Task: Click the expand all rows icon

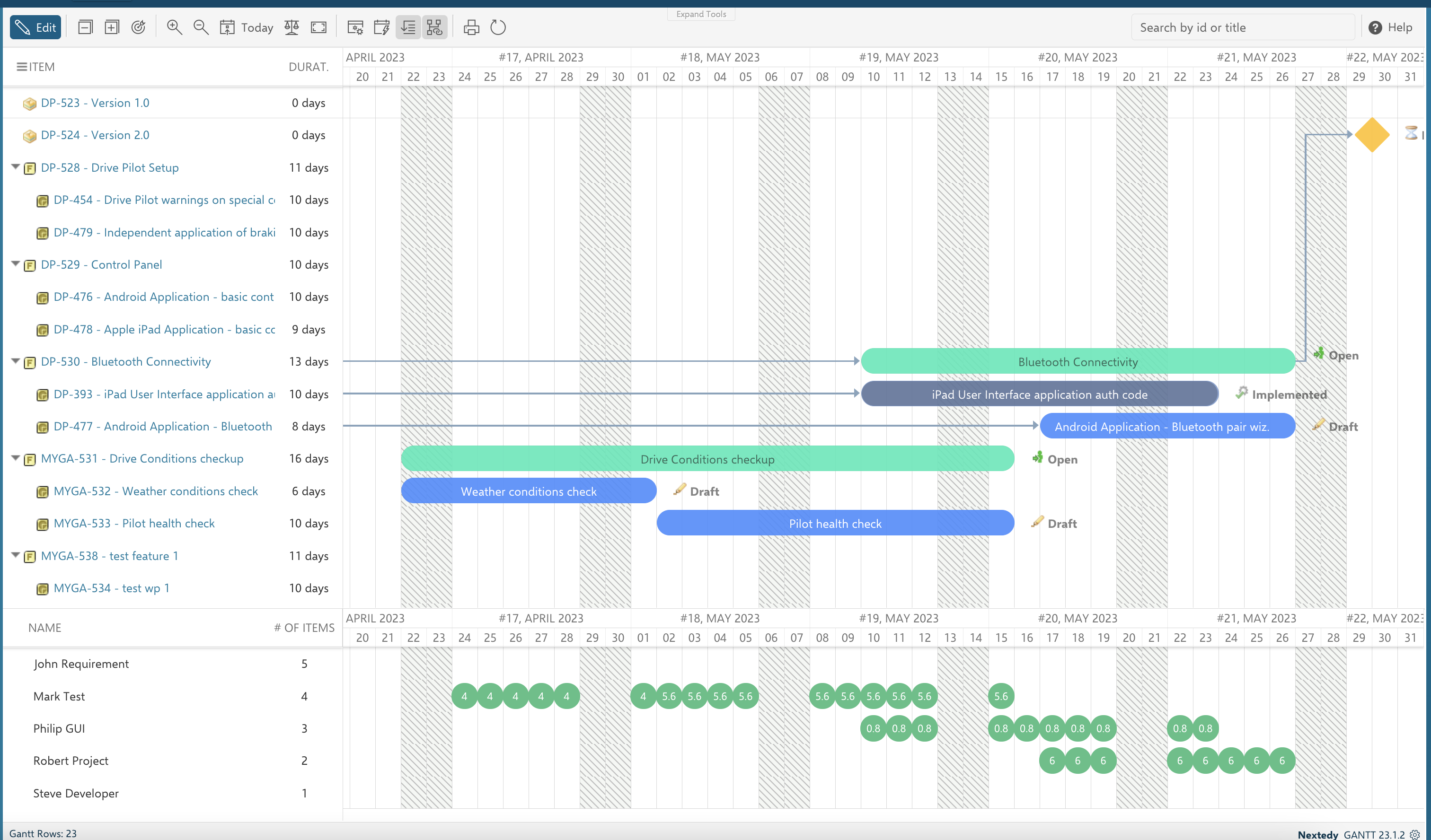Action: click(x=112, y=27)
